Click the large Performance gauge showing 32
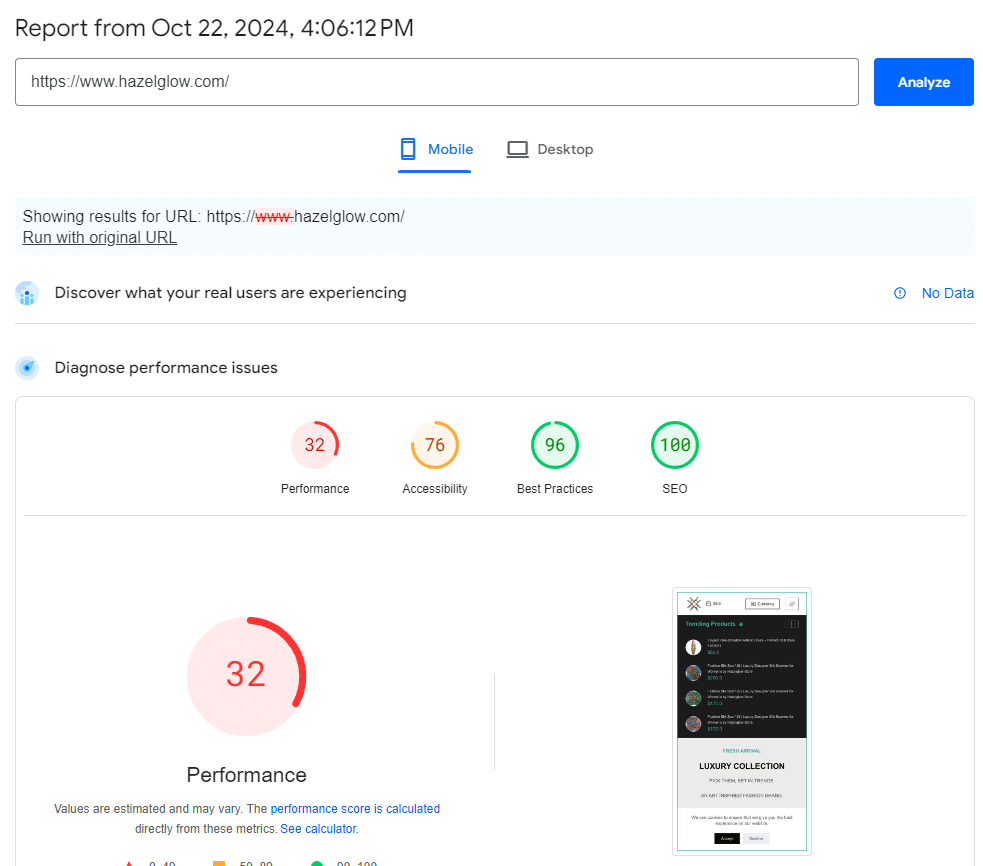Viewport: 983px width, 866px height. point(246,676)
